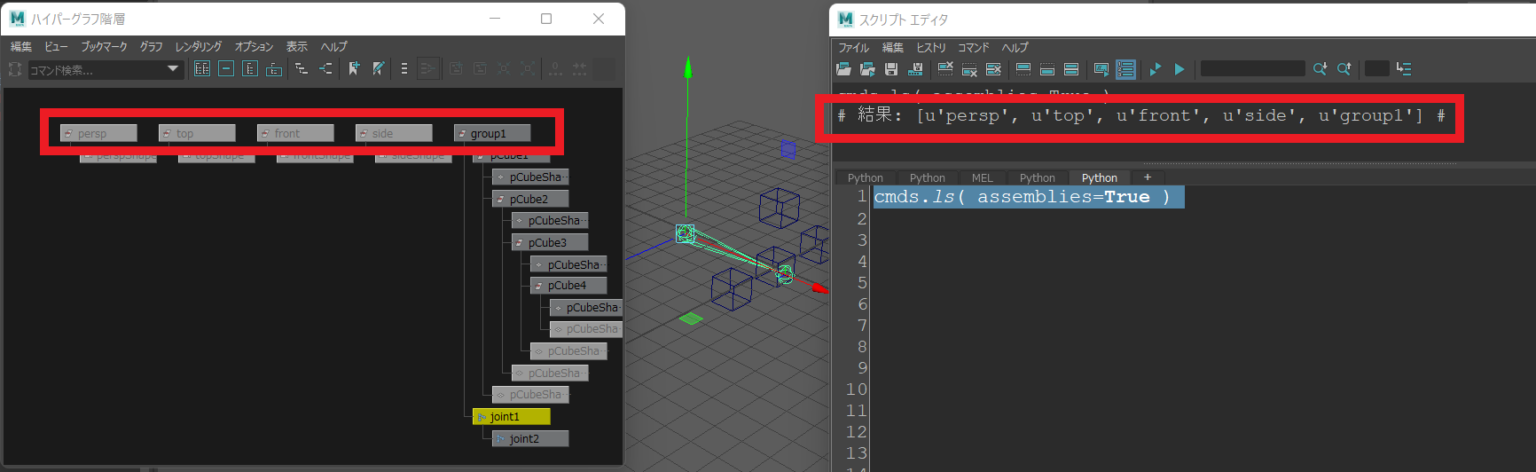Toggle Echo All Commands button
Screen dimensions: 1536x472
[1101, 69]
